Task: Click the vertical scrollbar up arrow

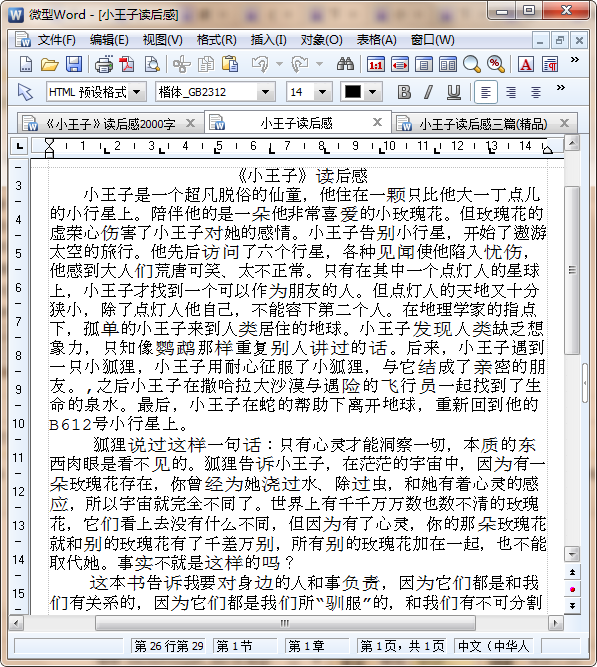Action: point(572,143)
